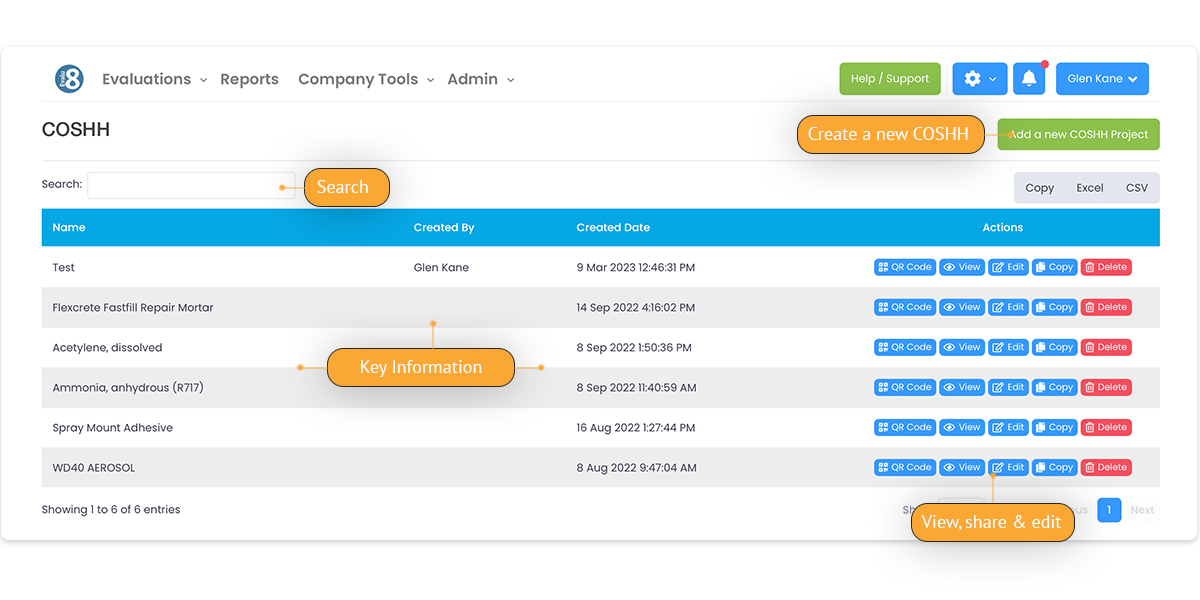
Task: Click inside the Search input field
Action: (x=190, y=184)
